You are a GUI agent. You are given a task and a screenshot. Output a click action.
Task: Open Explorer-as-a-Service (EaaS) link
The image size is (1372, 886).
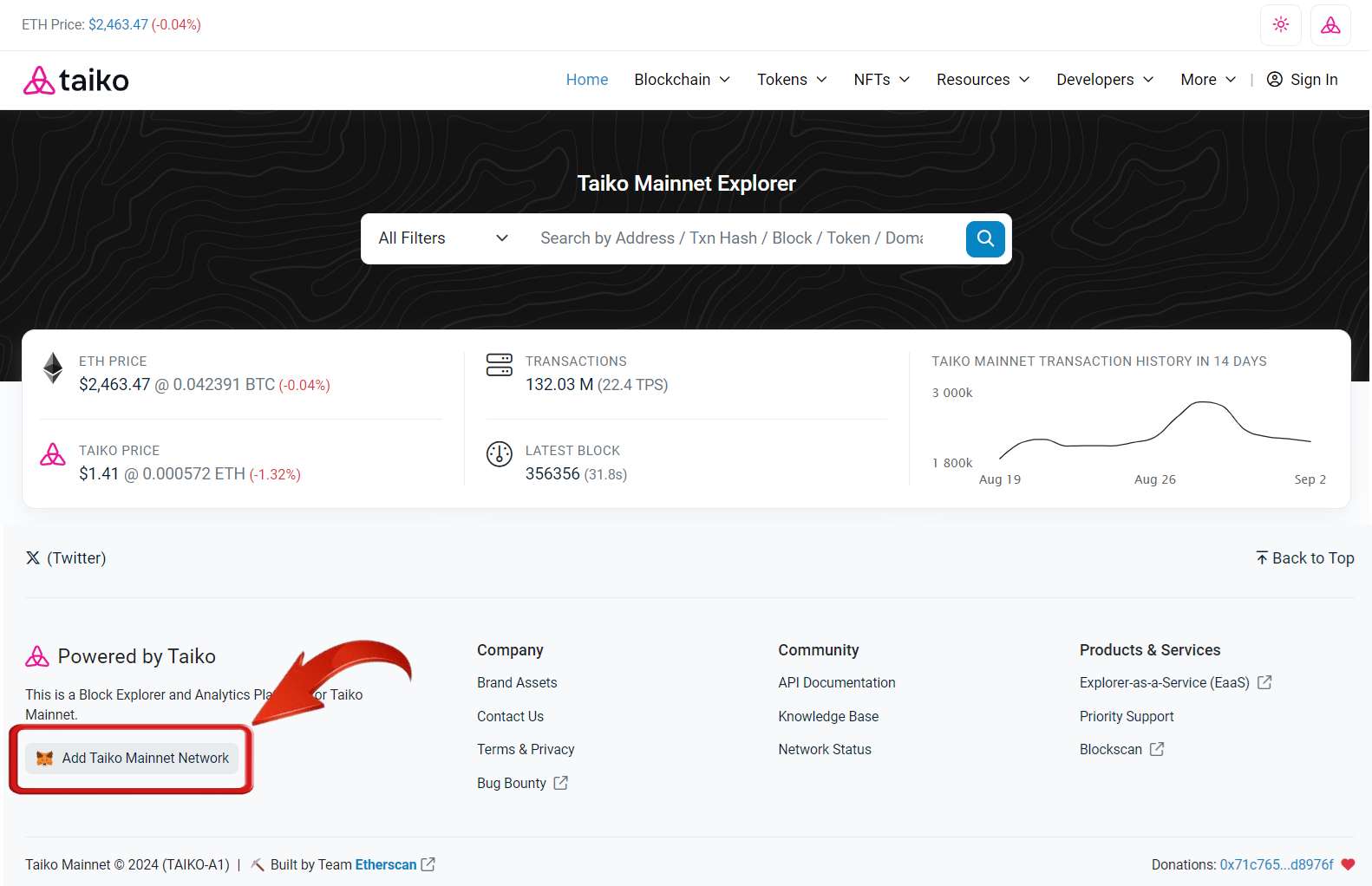[x=1175, y=683]
